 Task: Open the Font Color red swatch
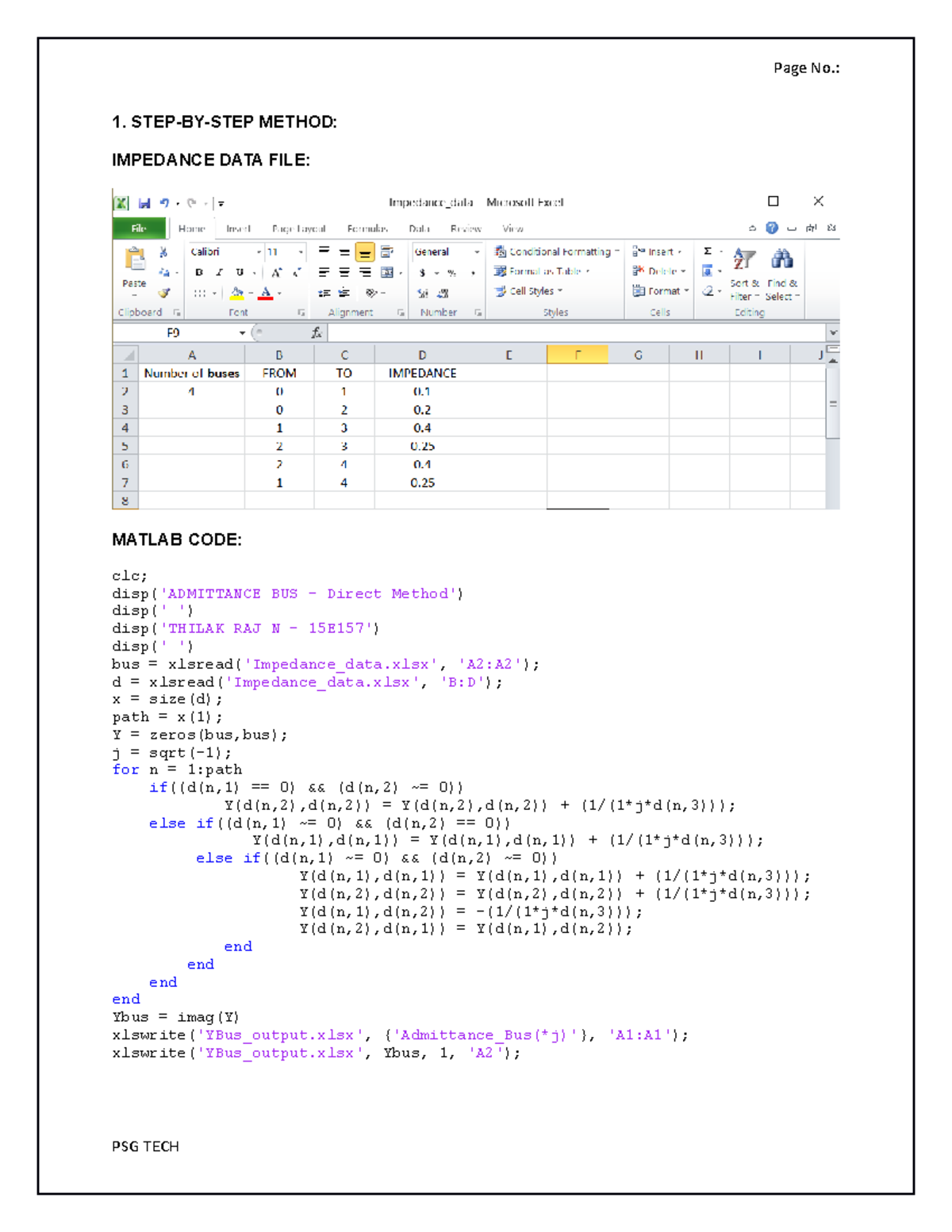pyautogui.click(x=265, y=292)
